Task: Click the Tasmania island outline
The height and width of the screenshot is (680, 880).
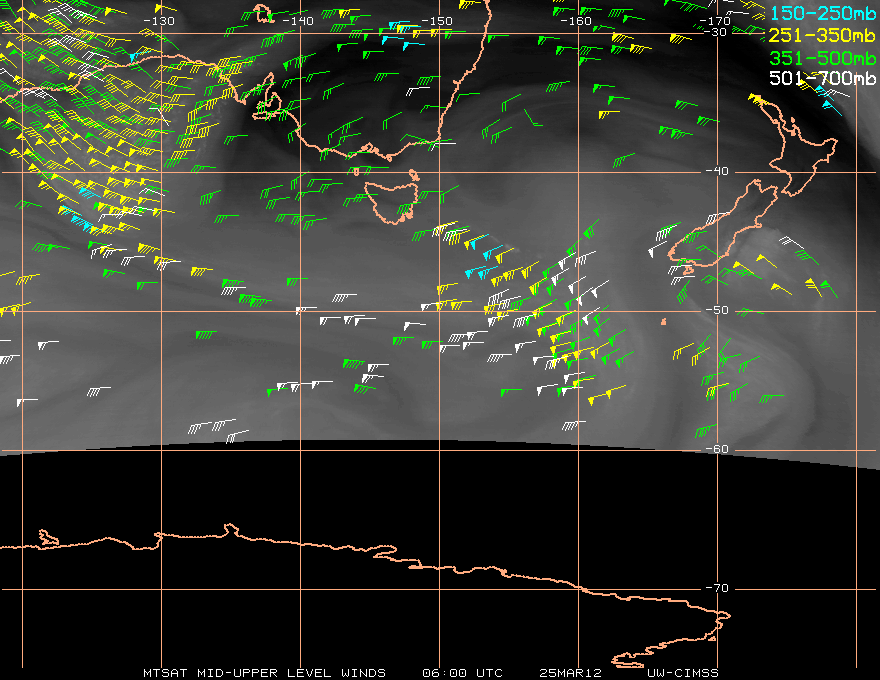Action: pyautogui.click(x=392, y=200)
